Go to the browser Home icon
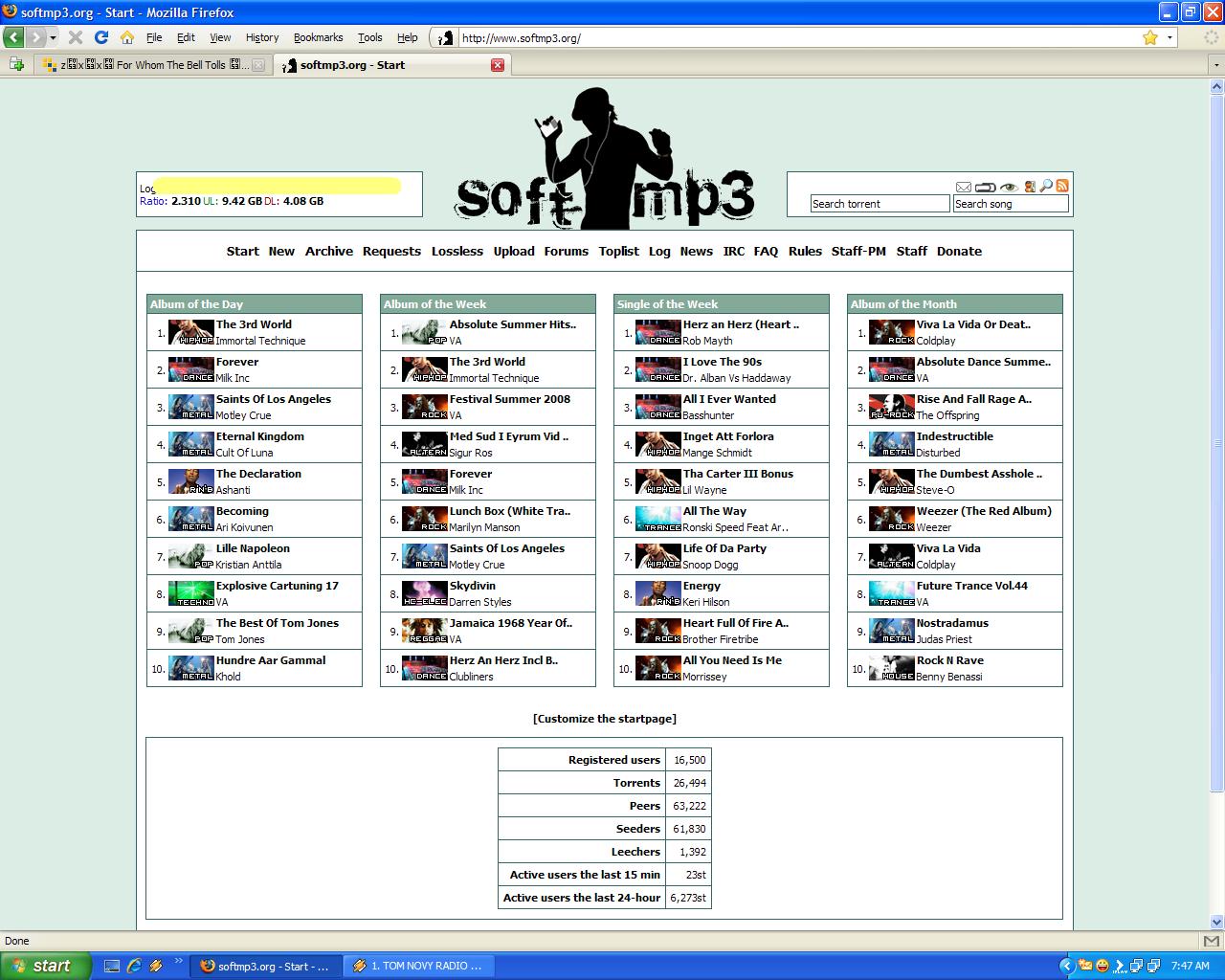The image size is (1225, 980). click(126, 37)
